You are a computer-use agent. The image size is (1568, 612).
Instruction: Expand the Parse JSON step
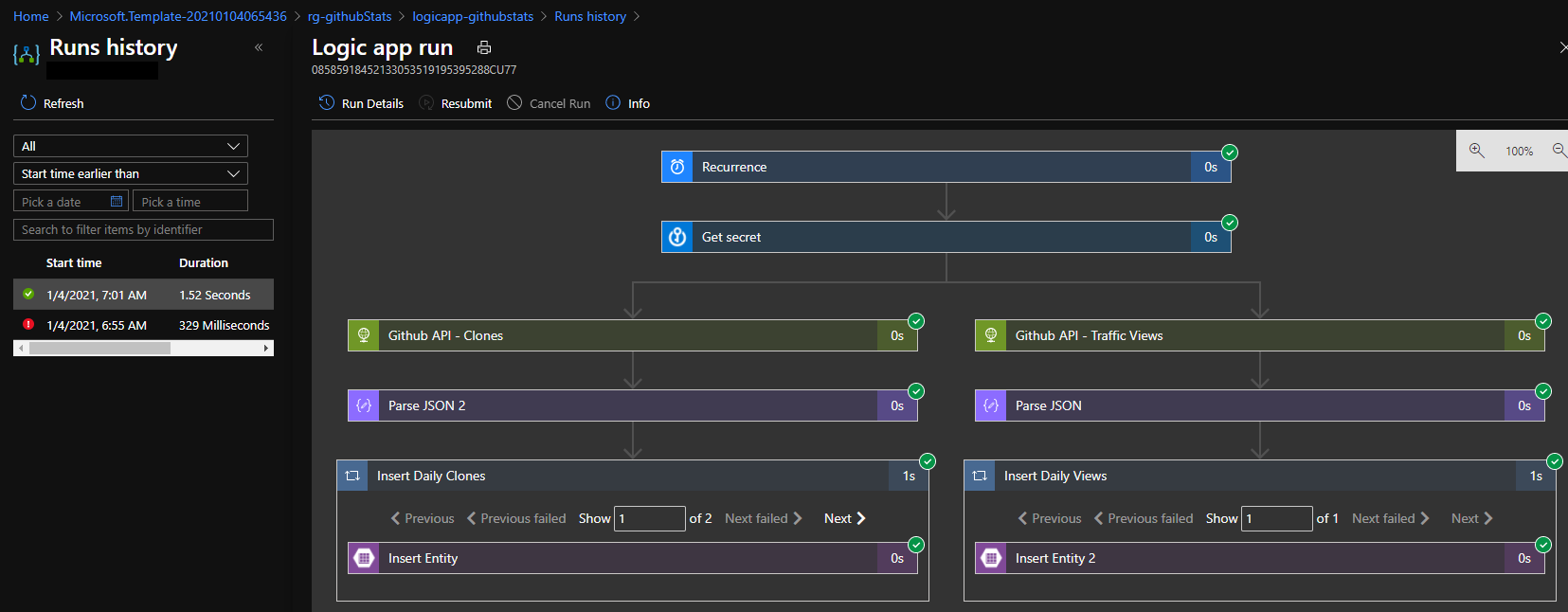(1260, 405)
